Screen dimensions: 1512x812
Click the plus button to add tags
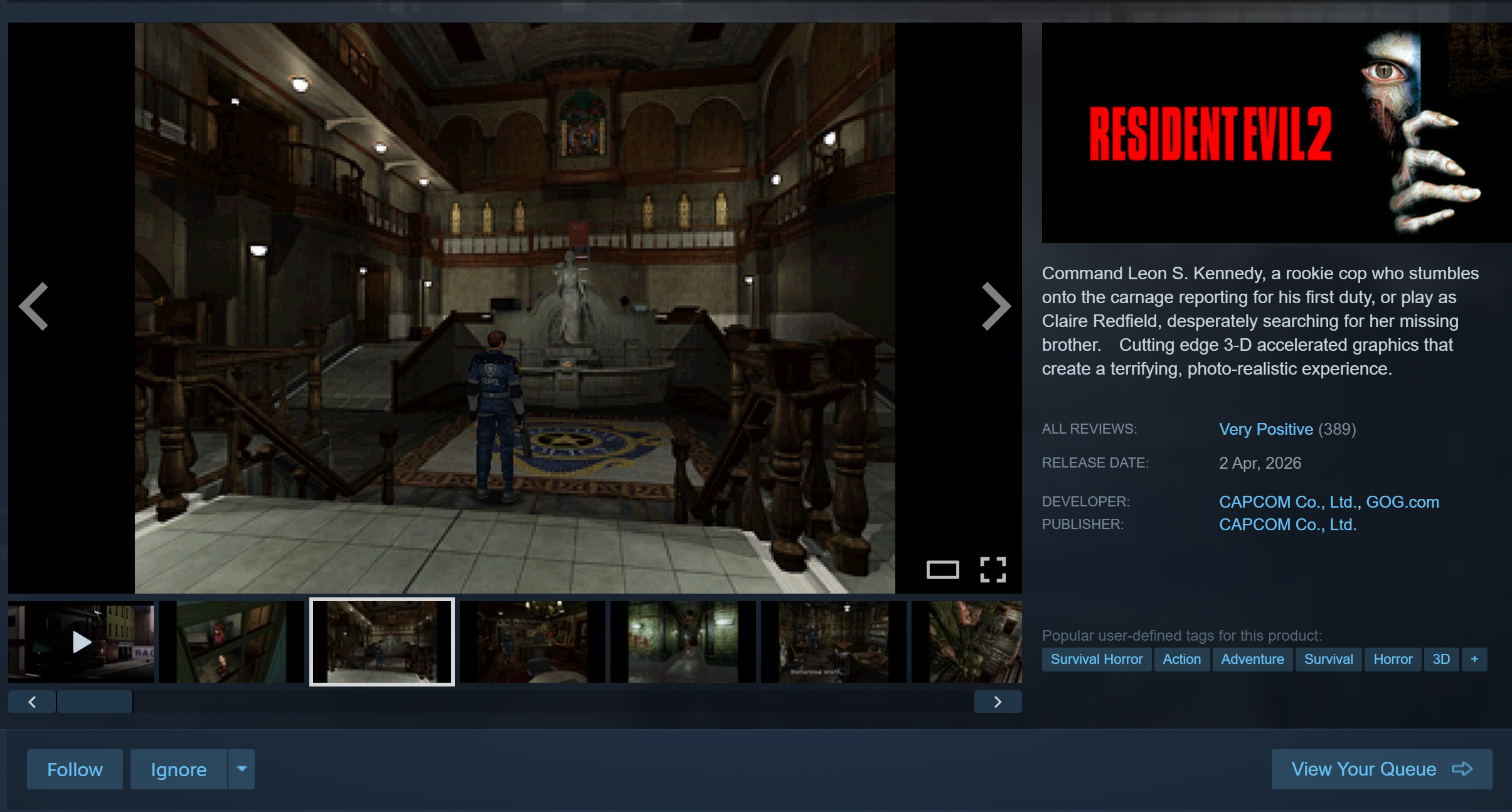(1474, 659)
